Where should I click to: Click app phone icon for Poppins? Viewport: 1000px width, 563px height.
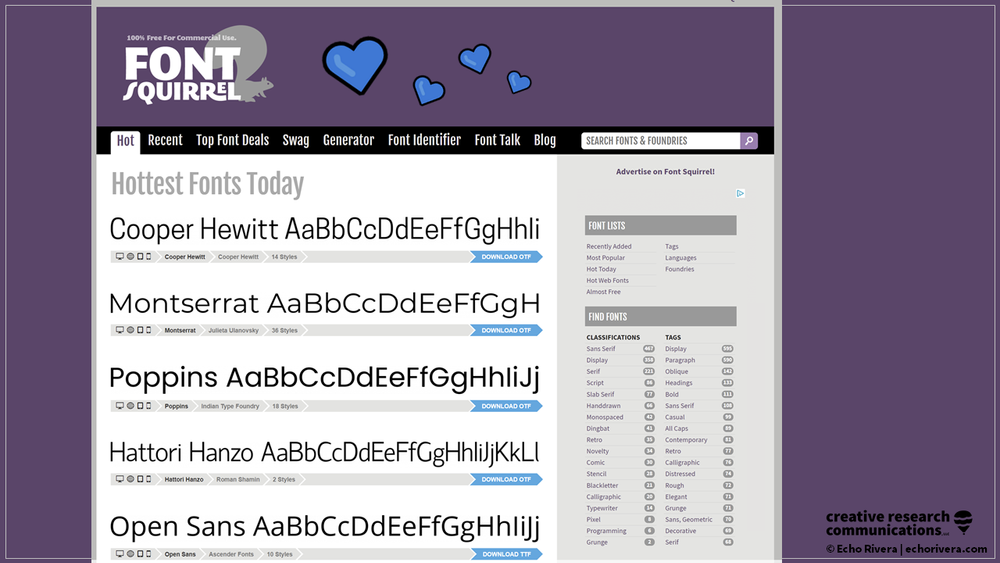click(149, 406)
